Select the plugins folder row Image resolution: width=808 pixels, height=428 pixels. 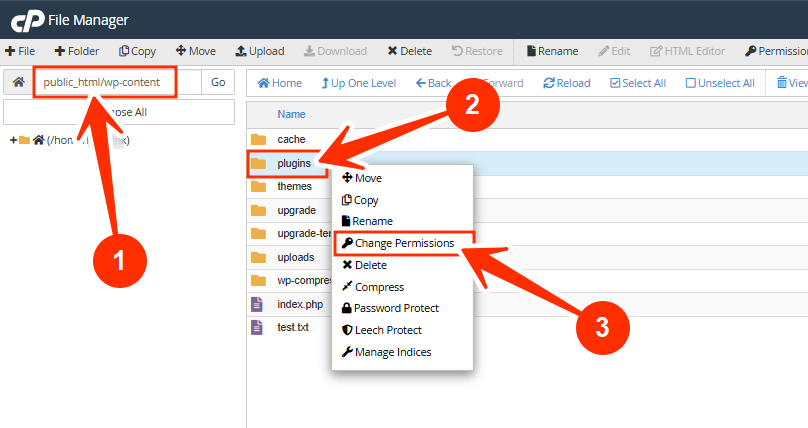pos(527,163)
